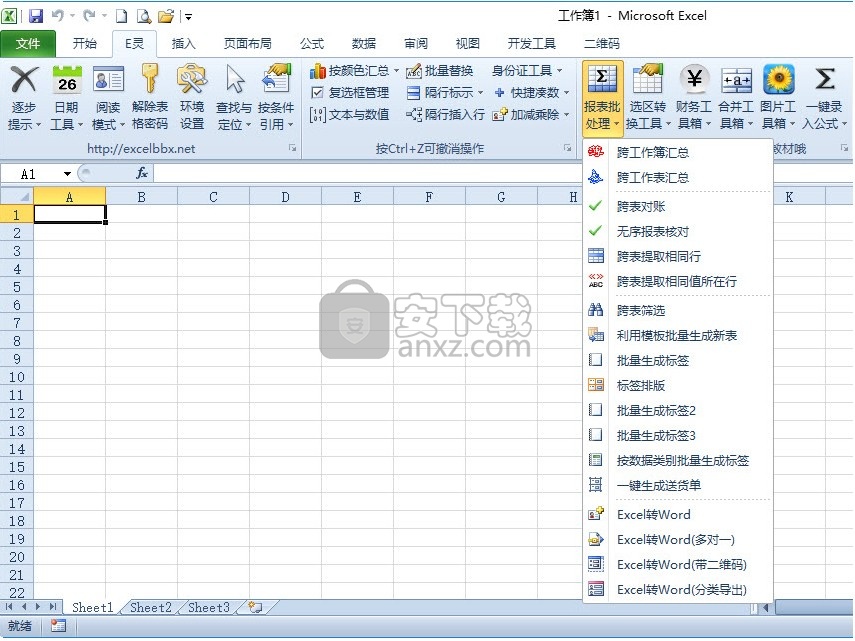The image size is (855, 641).
Task: Switch to the Sheet3 worksheet tab
Action: click(x=209, y=607)
